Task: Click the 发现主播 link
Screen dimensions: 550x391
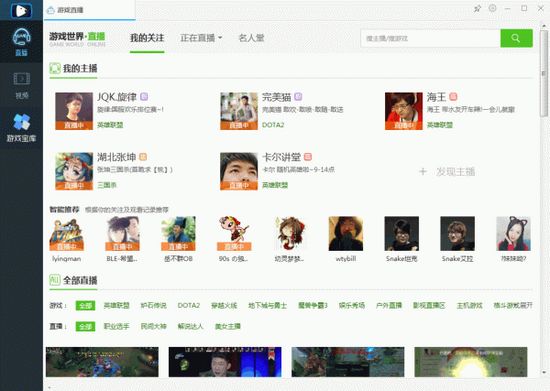Action: (x=455, y=172)
